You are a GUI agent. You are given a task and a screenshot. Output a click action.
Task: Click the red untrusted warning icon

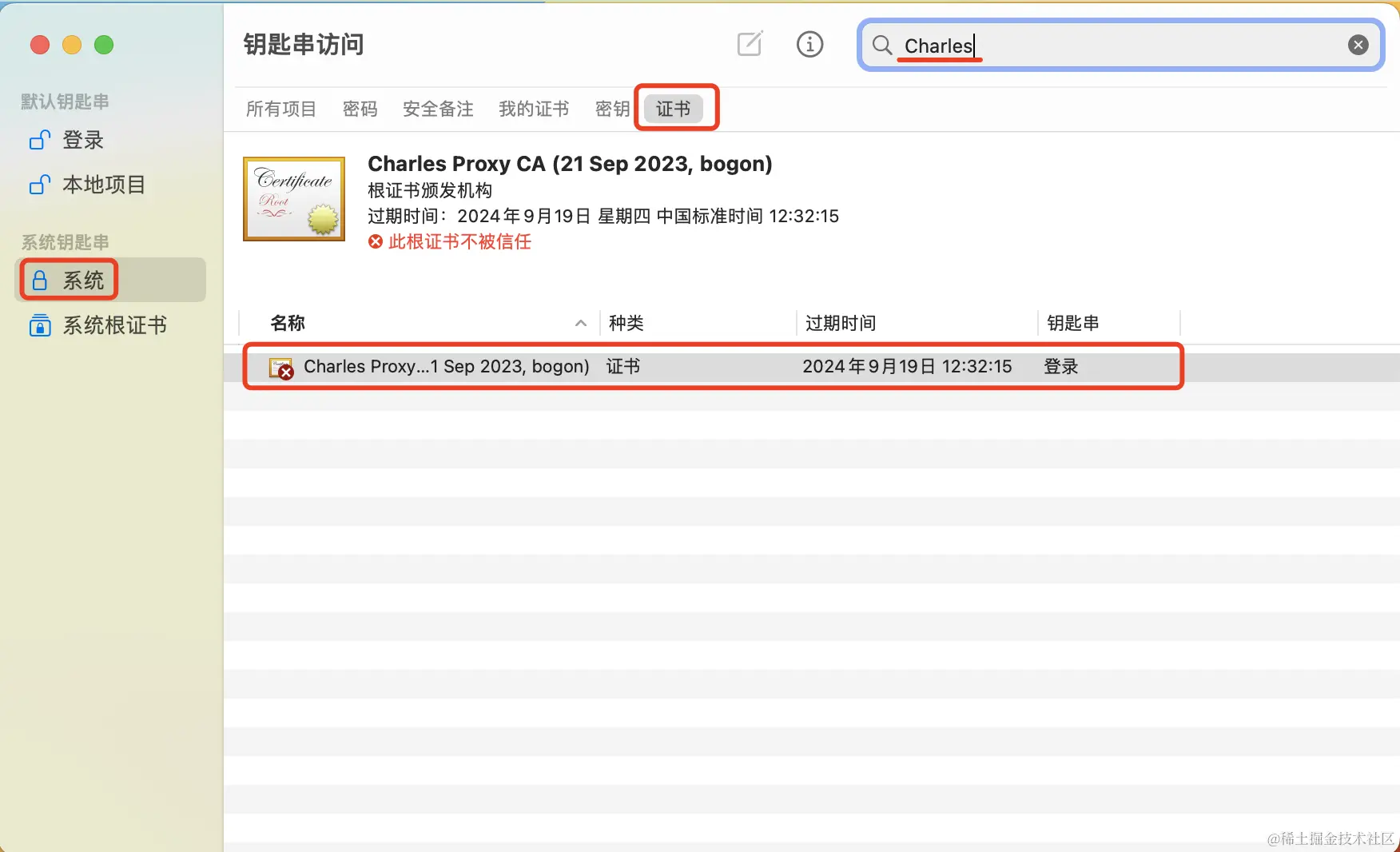click(376, 241)
